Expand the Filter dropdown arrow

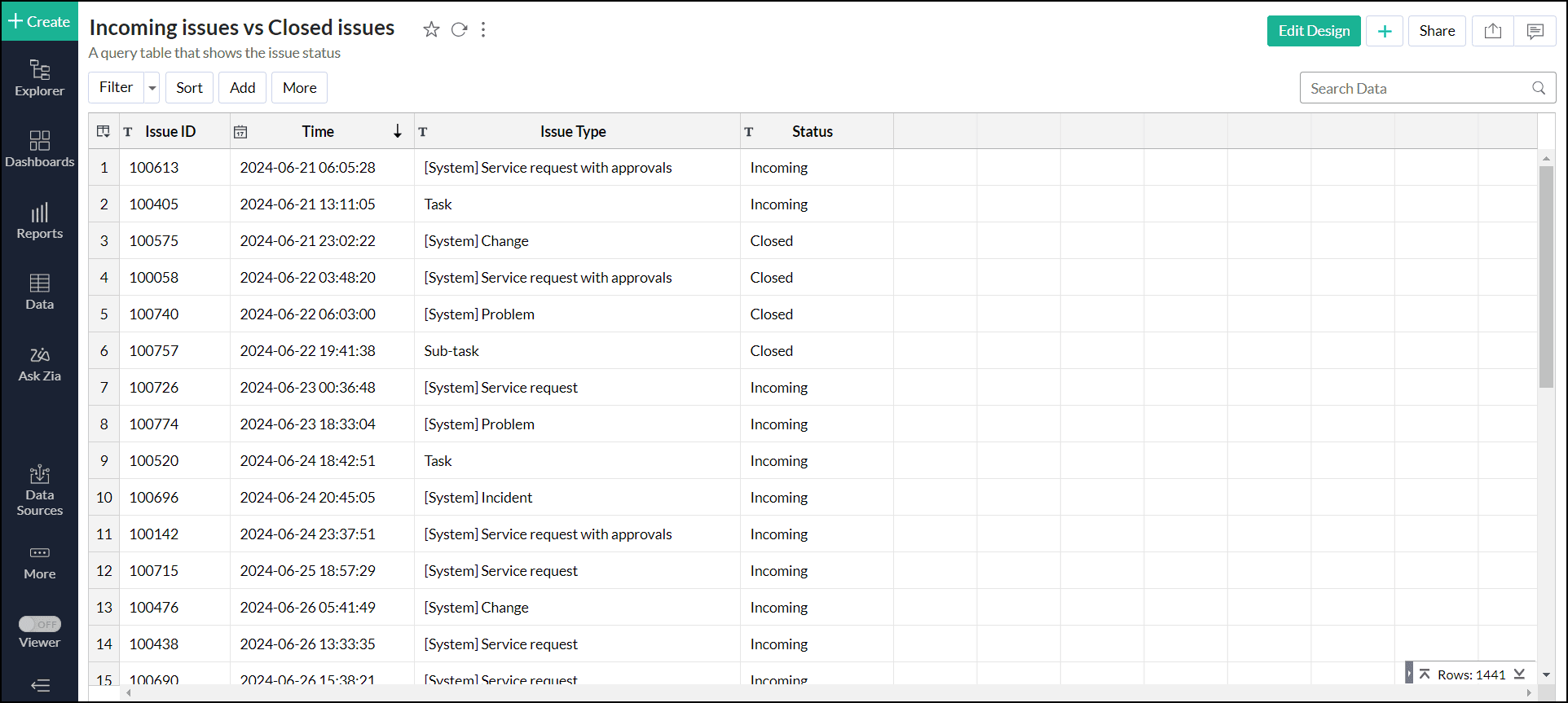pyautogui.click(x=152, y=88)
